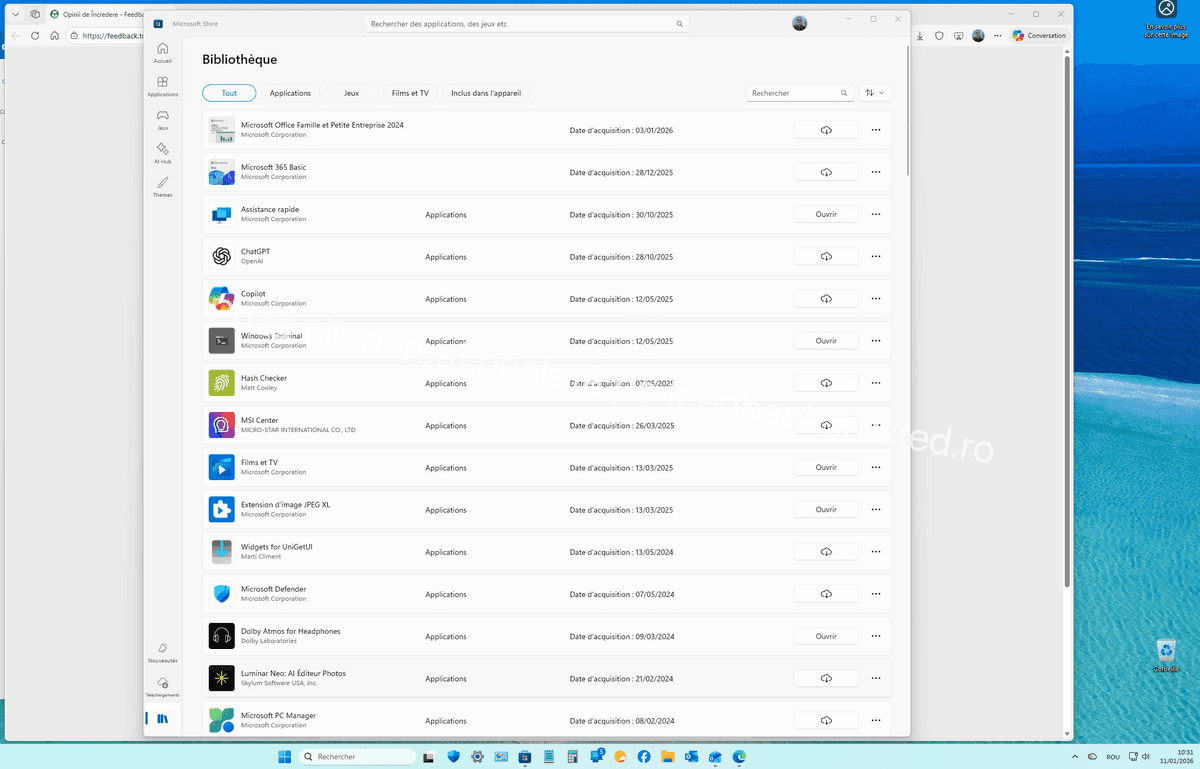The height and width of the screenshot is (769, 1200).
Task: Open Thèmes in the sidebar
Action: coord(162,186)
